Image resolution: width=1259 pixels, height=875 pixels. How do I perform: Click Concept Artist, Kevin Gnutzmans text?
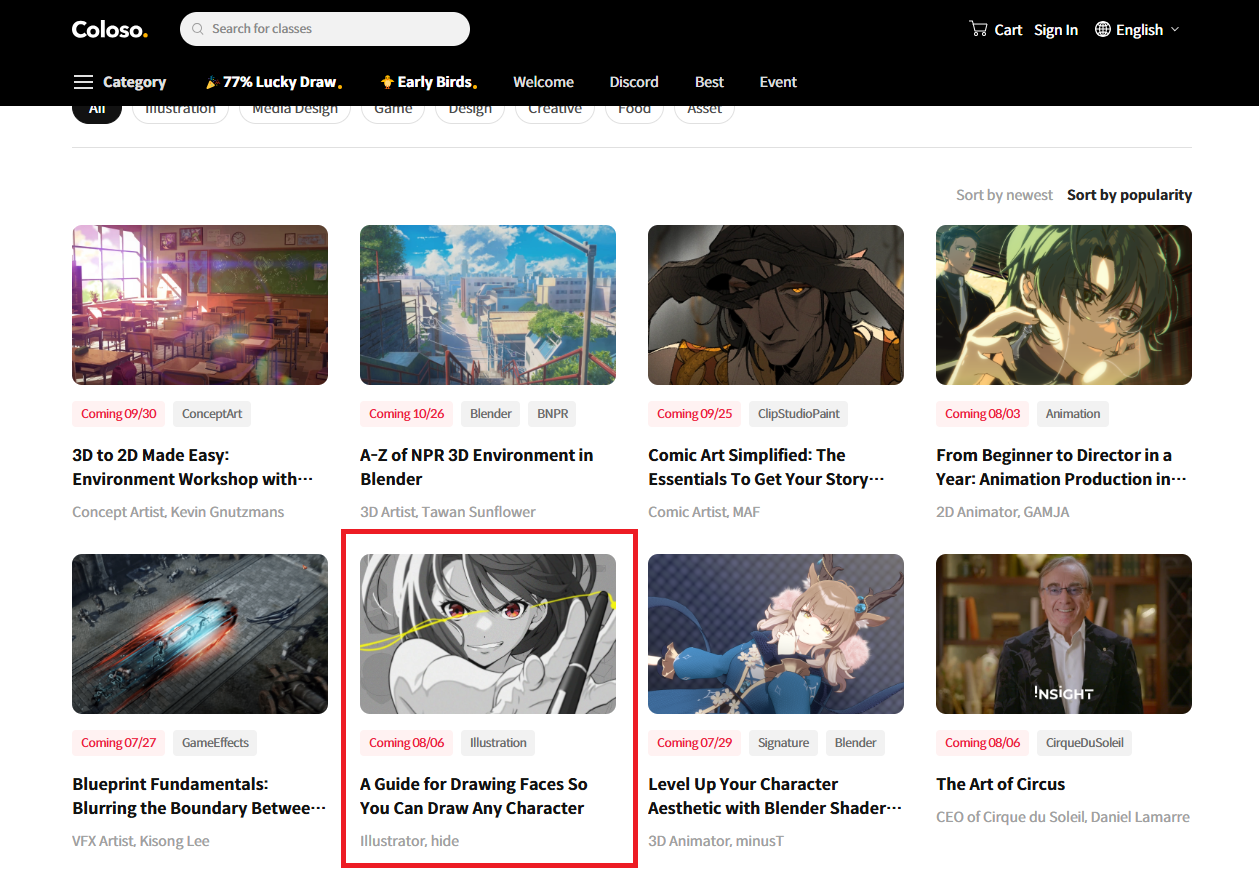click(x=178, y=512)
